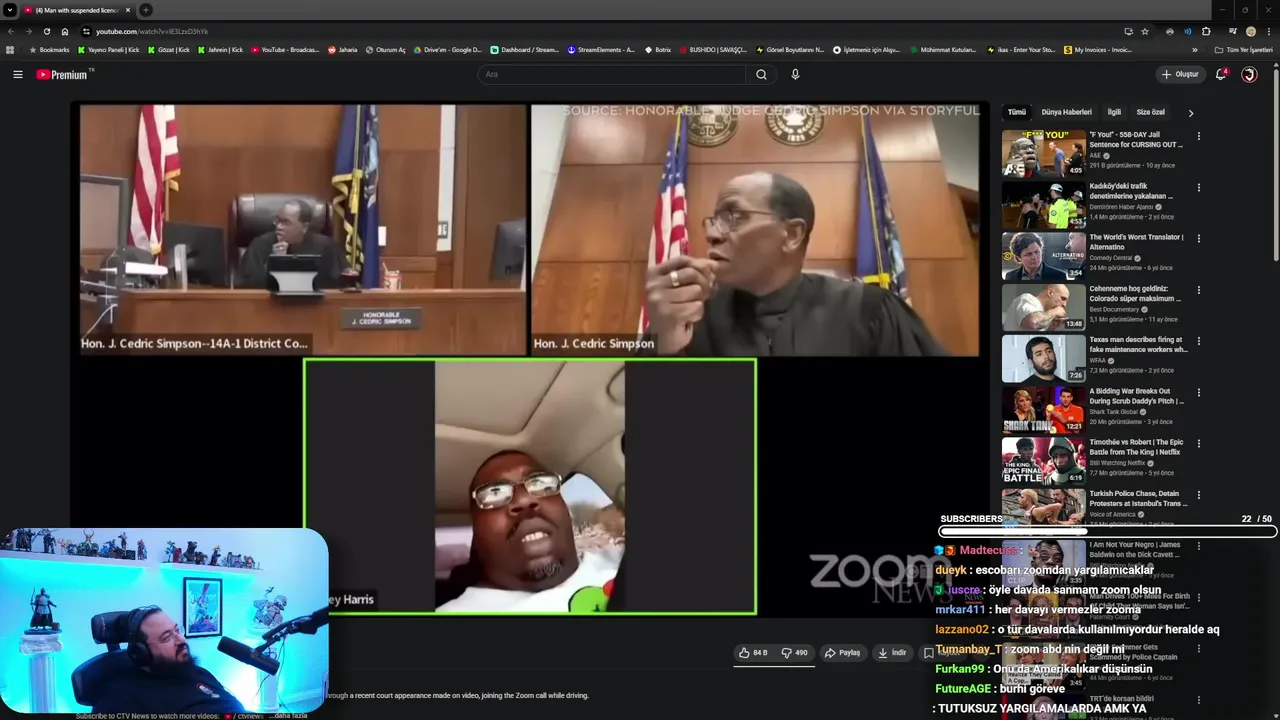The height and width of the screenshot is (720, 1280).
Task: Open options for Bidding War Breaks Out video
Action: 1198,393
